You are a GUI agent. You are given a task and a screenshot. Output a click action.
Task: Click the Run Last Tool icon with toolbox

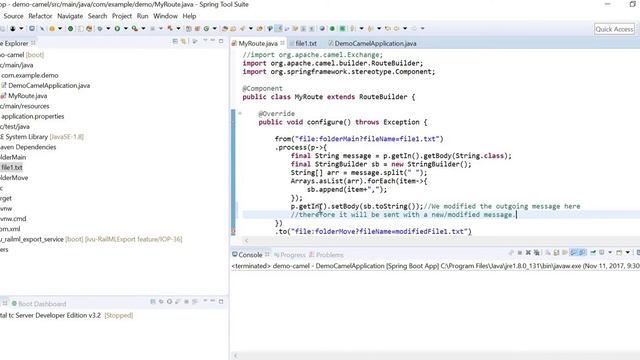(x=135, y=29)
